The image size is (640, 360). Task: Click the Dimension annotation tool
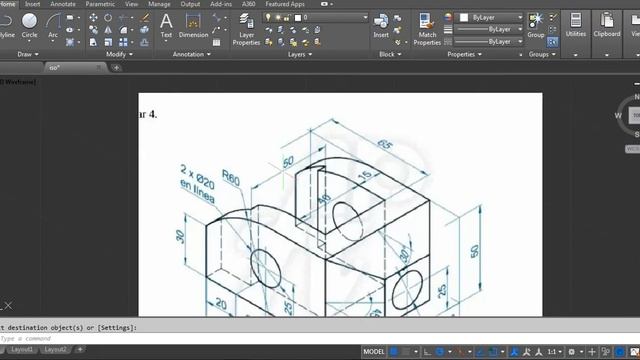click(193, 25)
